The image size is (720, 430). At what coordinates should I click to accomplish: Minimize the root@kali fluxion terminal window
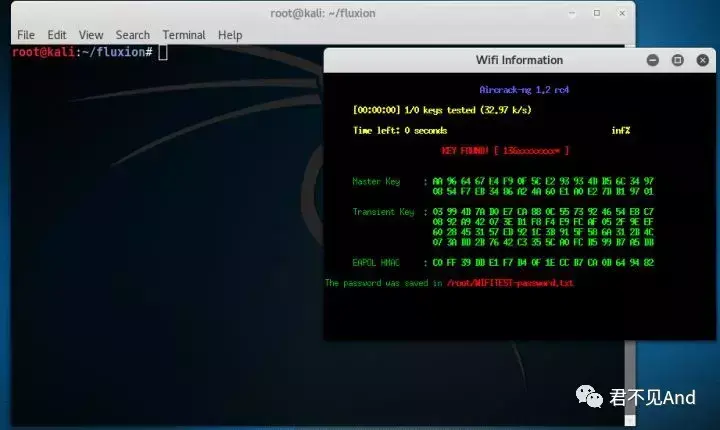[572, 13]
